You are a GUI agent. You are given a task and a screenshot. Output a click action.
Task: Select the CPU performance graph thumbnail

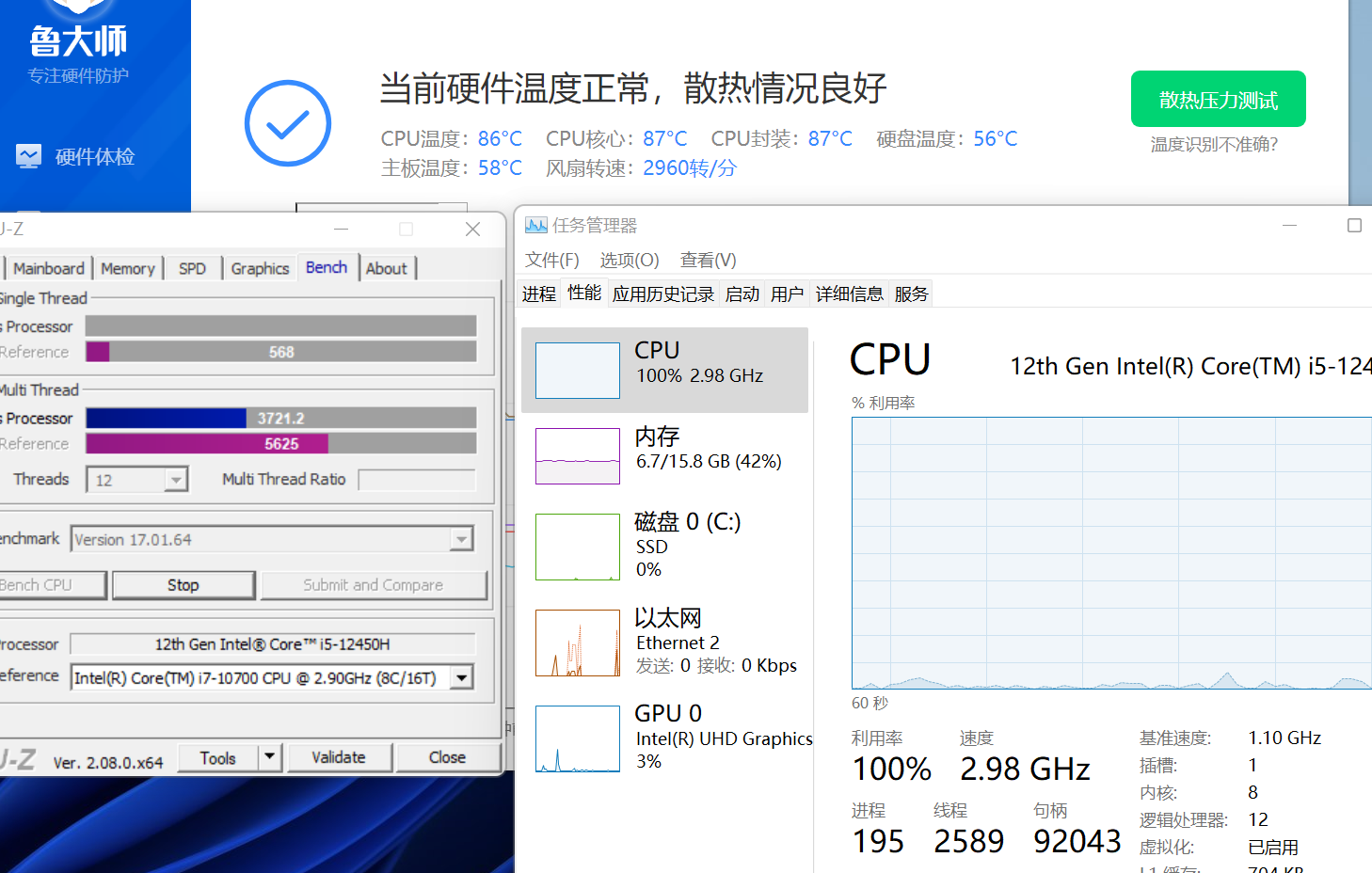point(578,371)
